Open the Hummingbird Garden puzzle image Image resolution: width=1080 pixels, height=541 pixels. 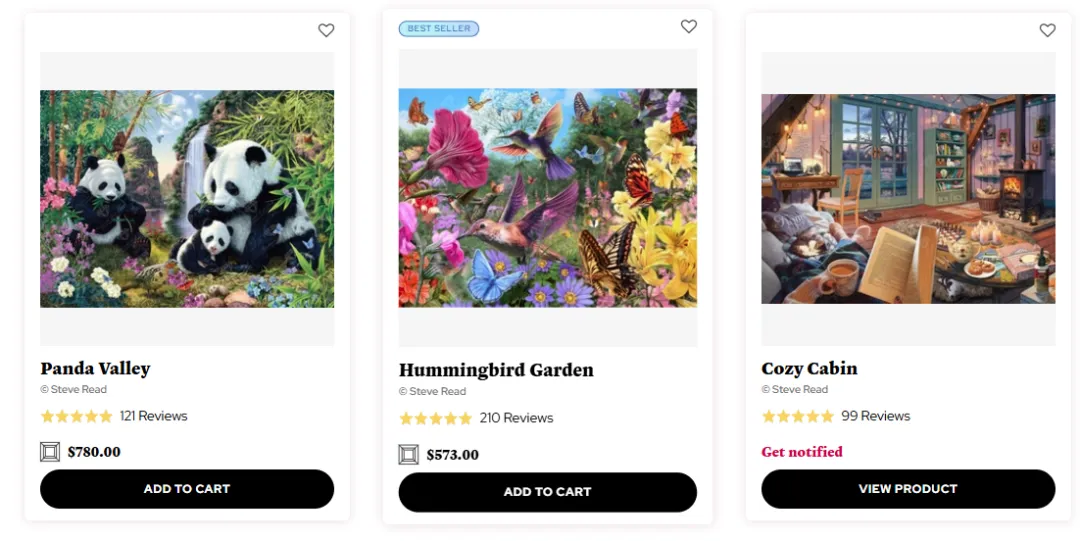point(547,198)
